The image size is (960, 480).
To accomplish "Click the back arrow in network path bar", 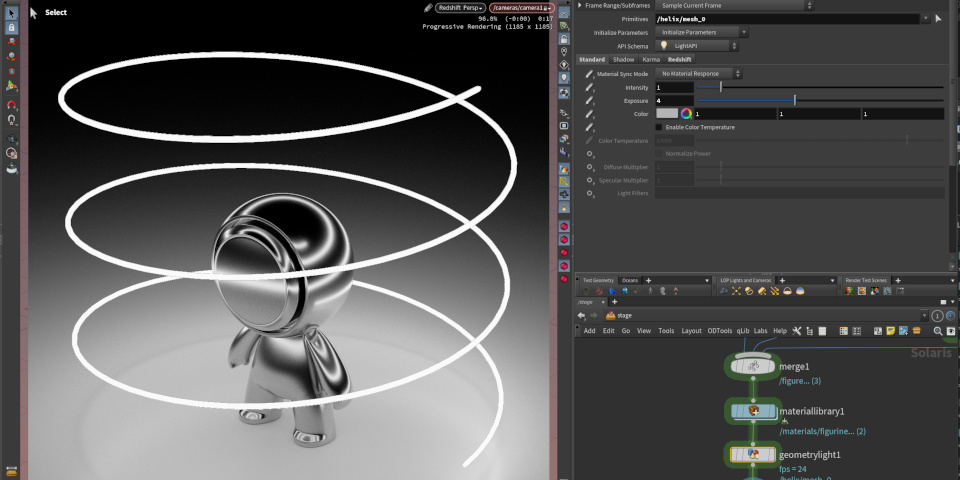I will pos(581,316).
